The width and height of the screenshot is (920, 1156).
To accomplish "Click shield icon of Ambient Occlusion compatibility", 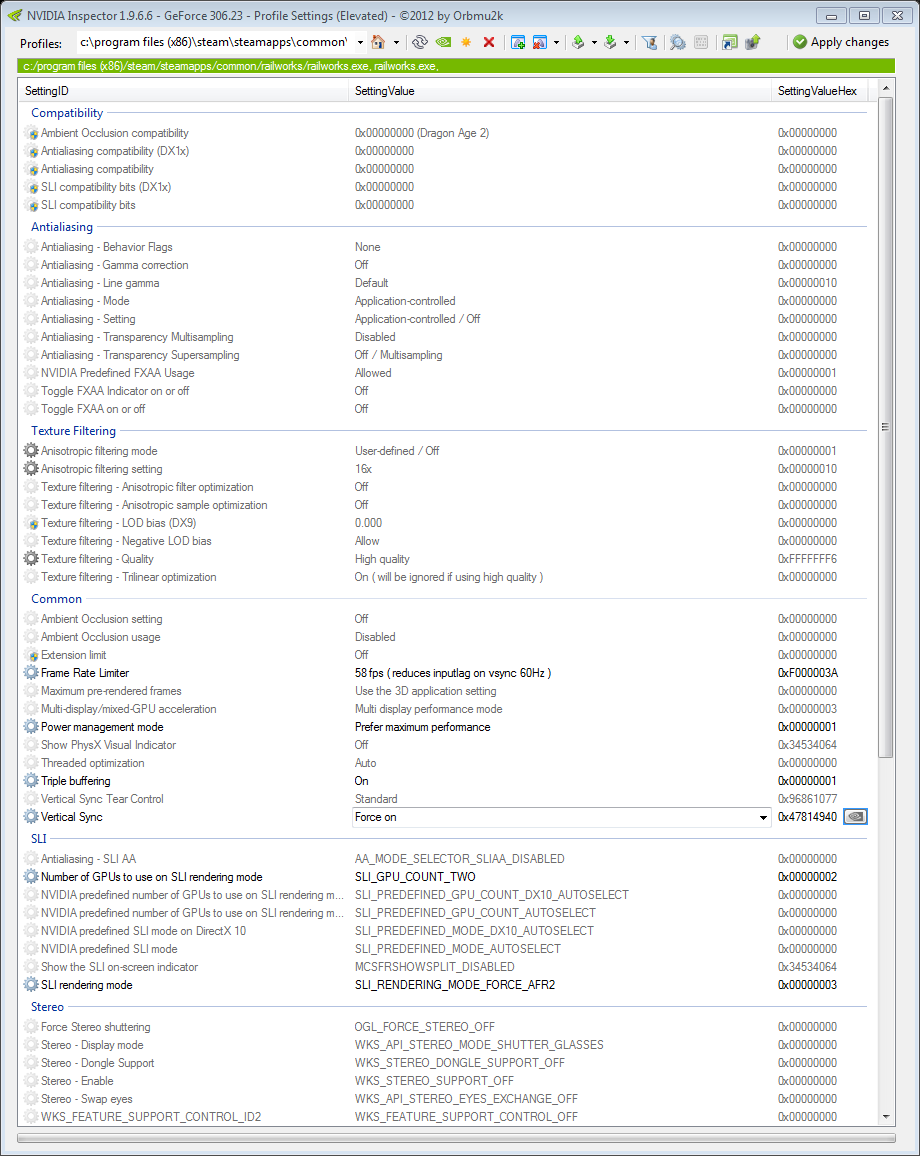I will pos(31,133).
